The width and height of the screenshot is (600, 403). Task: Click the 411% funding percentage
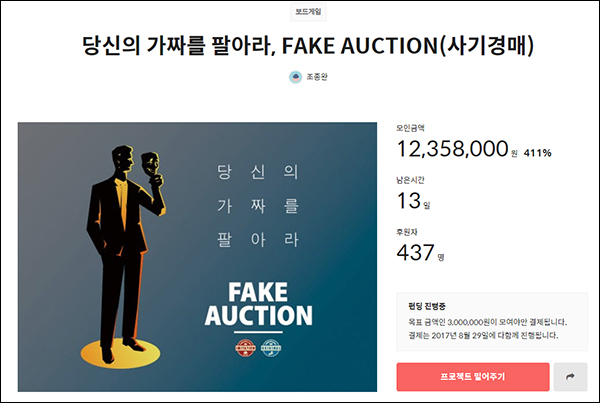click(x=538, y=153)
